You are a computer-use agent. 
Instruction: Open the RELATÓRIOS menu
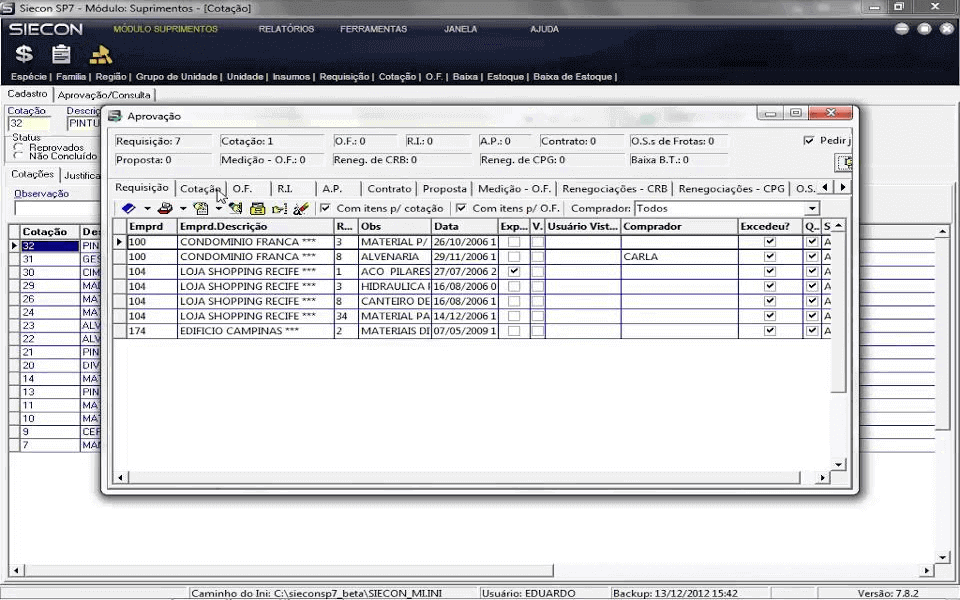coord(286,29)
